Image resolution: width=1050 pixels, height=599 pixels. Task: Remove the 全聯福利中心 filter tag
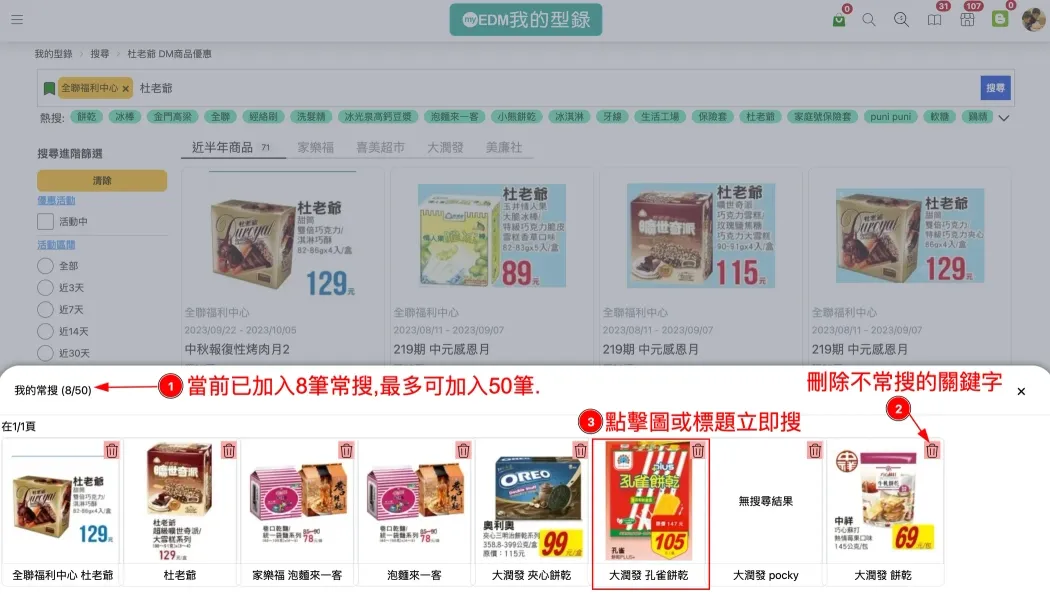coord(125,88)
